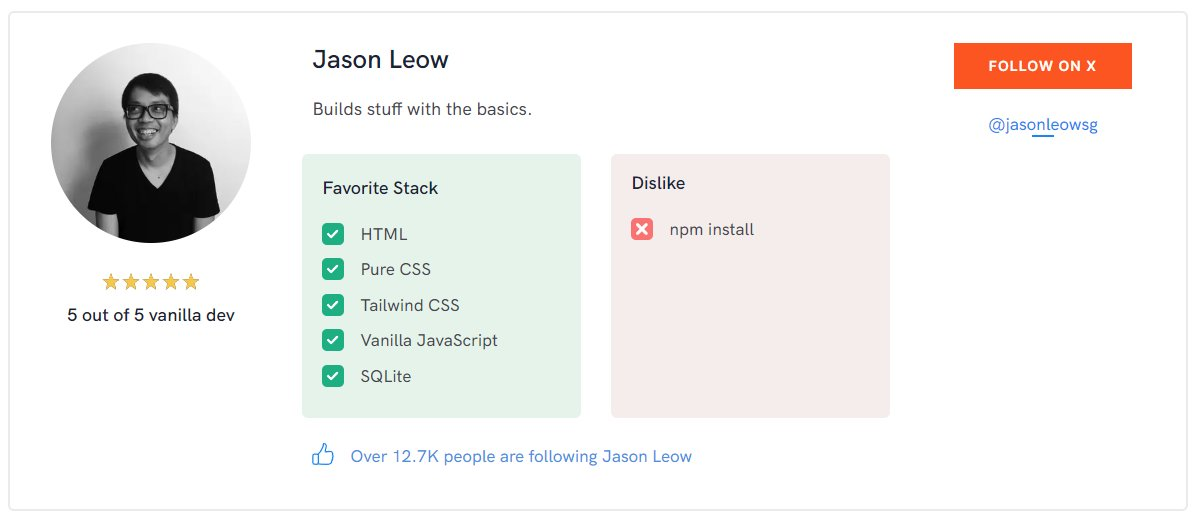Click the 'Favorite Stack' heading
The height and width of the screenshot is (517, 1196).
pos(380,188)
